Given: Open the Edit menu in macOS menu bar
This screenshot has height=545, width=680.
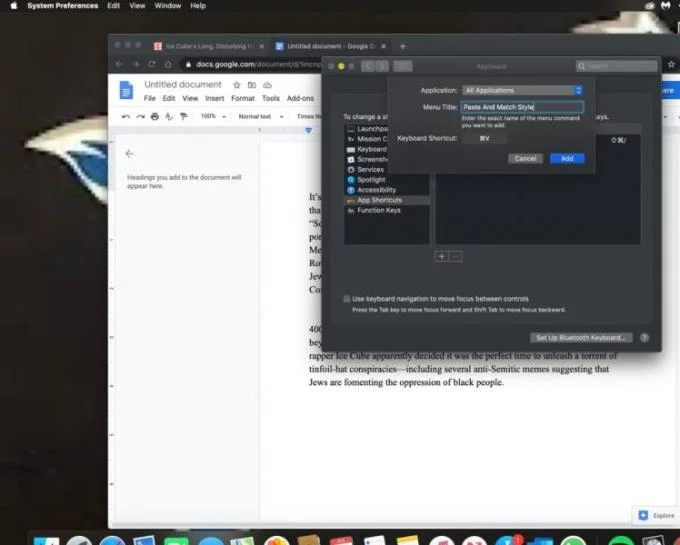Looking at the screenshot, I should click(114, 6).
